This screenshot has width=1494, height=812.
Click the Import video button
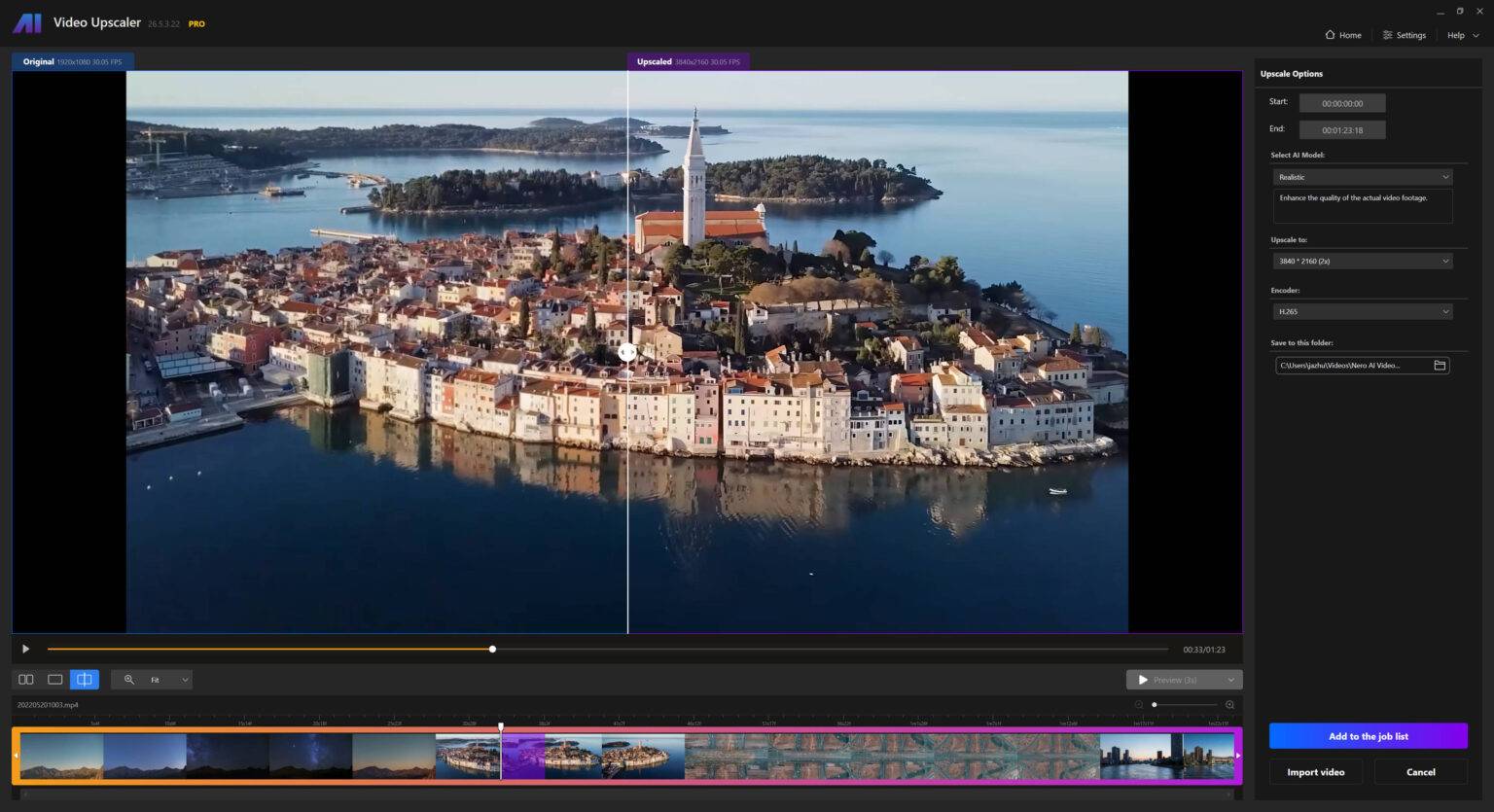tap(1315, 772)
